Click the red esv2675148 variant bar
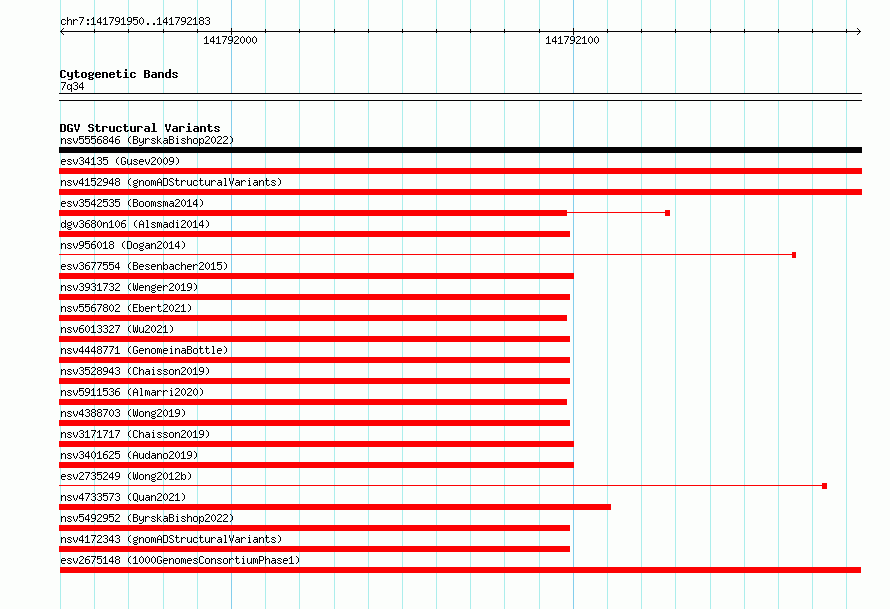The width and height of the screenshot is (890, 609). [x=460, y=570]
